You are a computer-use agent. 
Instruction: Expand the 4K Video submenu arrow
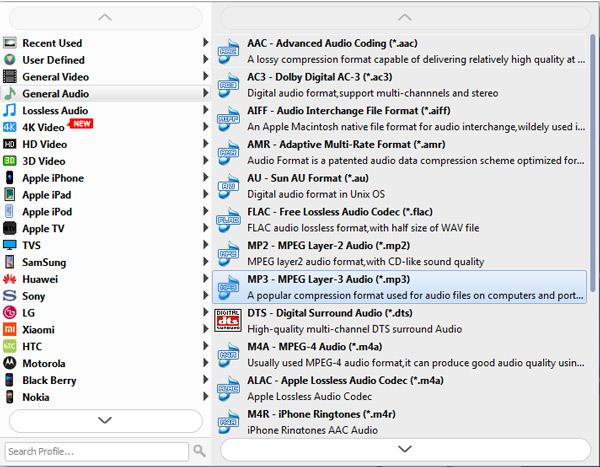click(205, 127)
